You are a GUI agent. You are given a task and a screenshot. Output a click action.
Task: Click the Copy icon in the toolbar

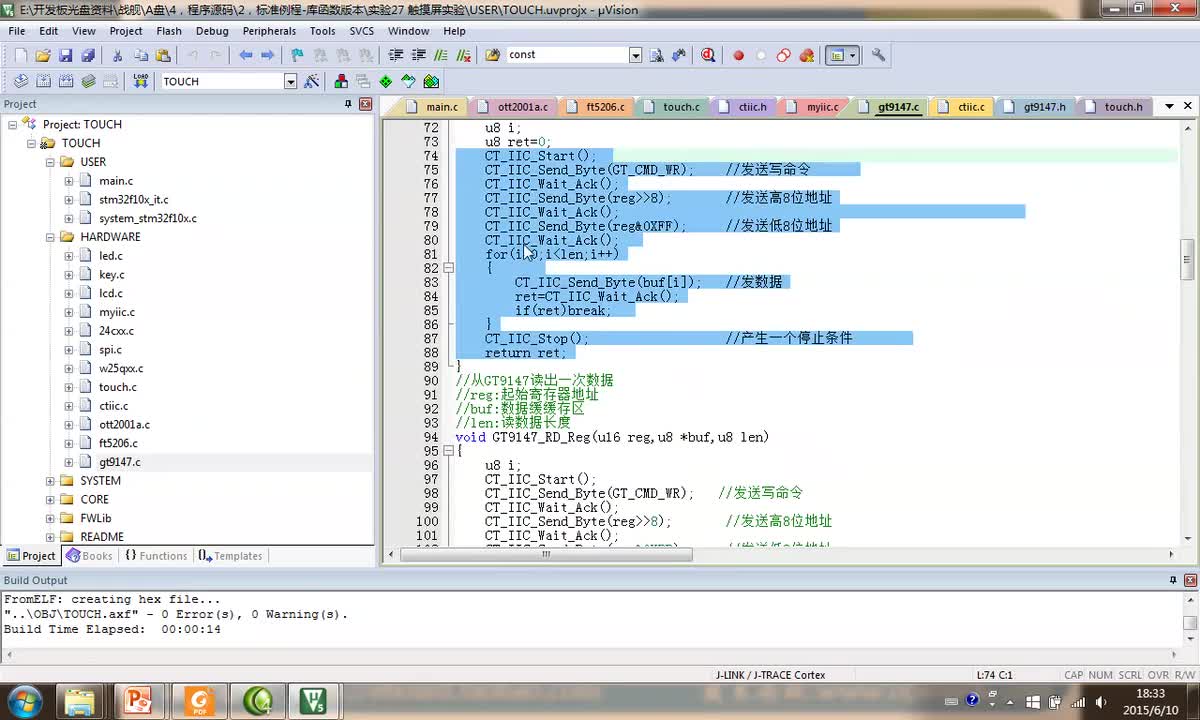tap(141, 55)
